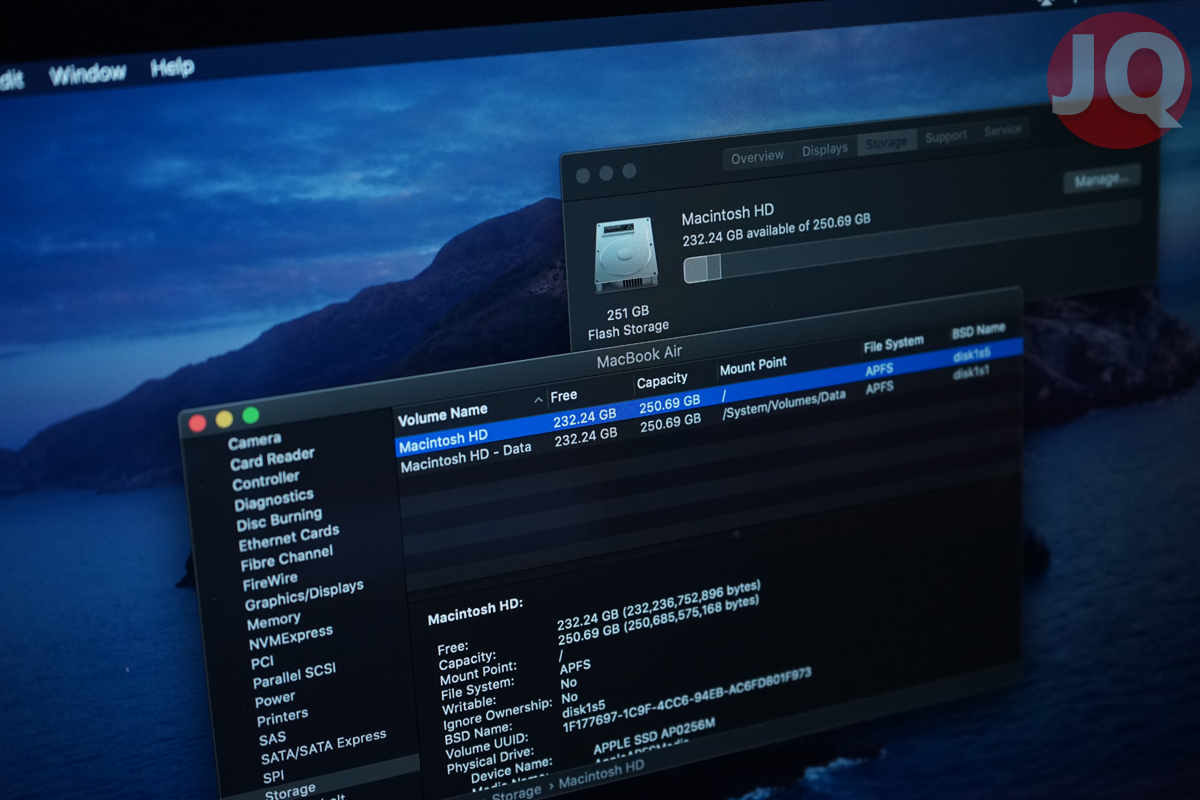The image size is (1200, 800).
Task: Click the File System column header
Action: (x=894, y=344)
